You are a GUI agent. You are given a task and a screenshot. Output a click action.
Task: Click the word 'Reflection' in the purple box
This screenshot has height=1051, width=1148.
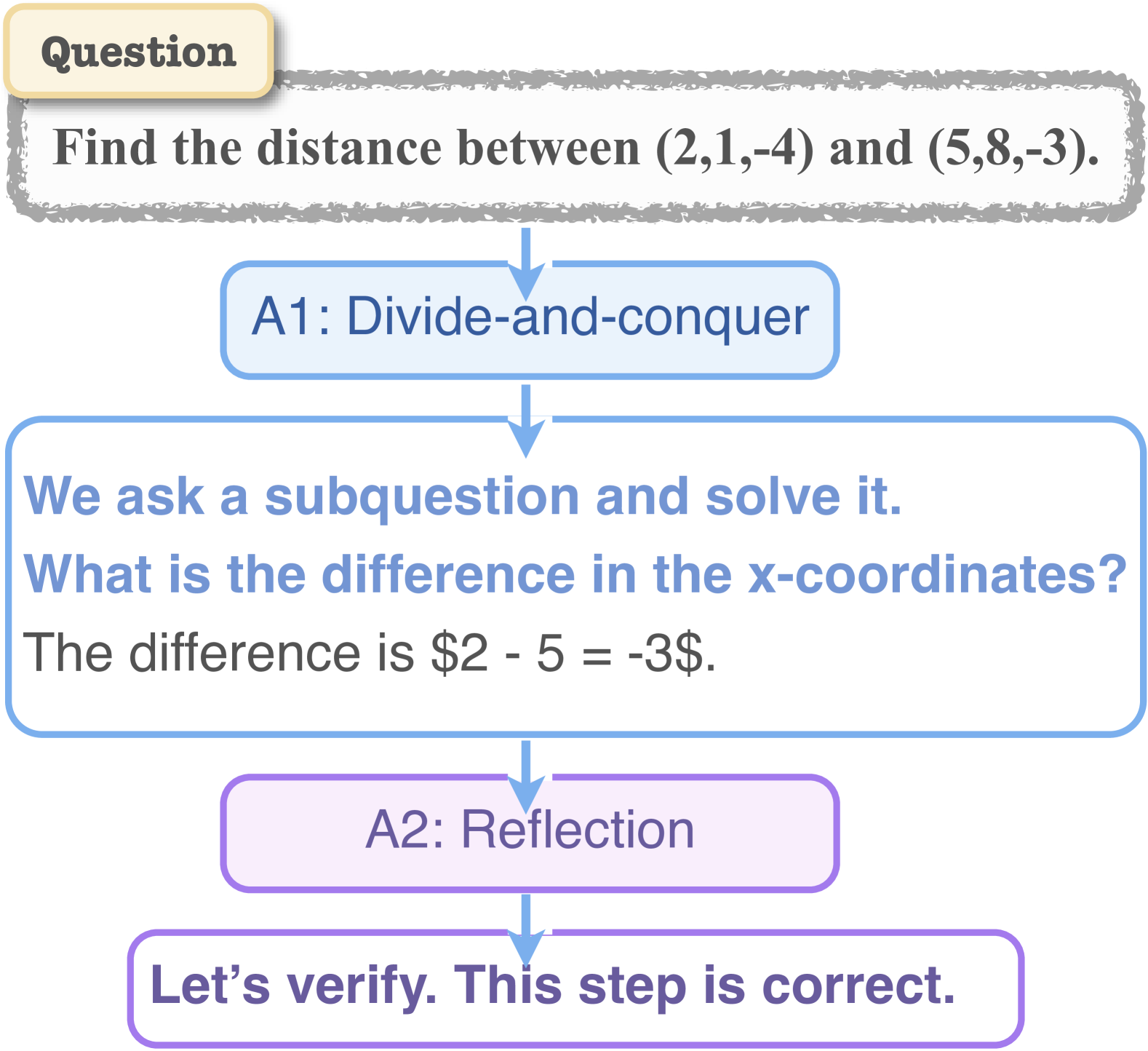point(578,830)
